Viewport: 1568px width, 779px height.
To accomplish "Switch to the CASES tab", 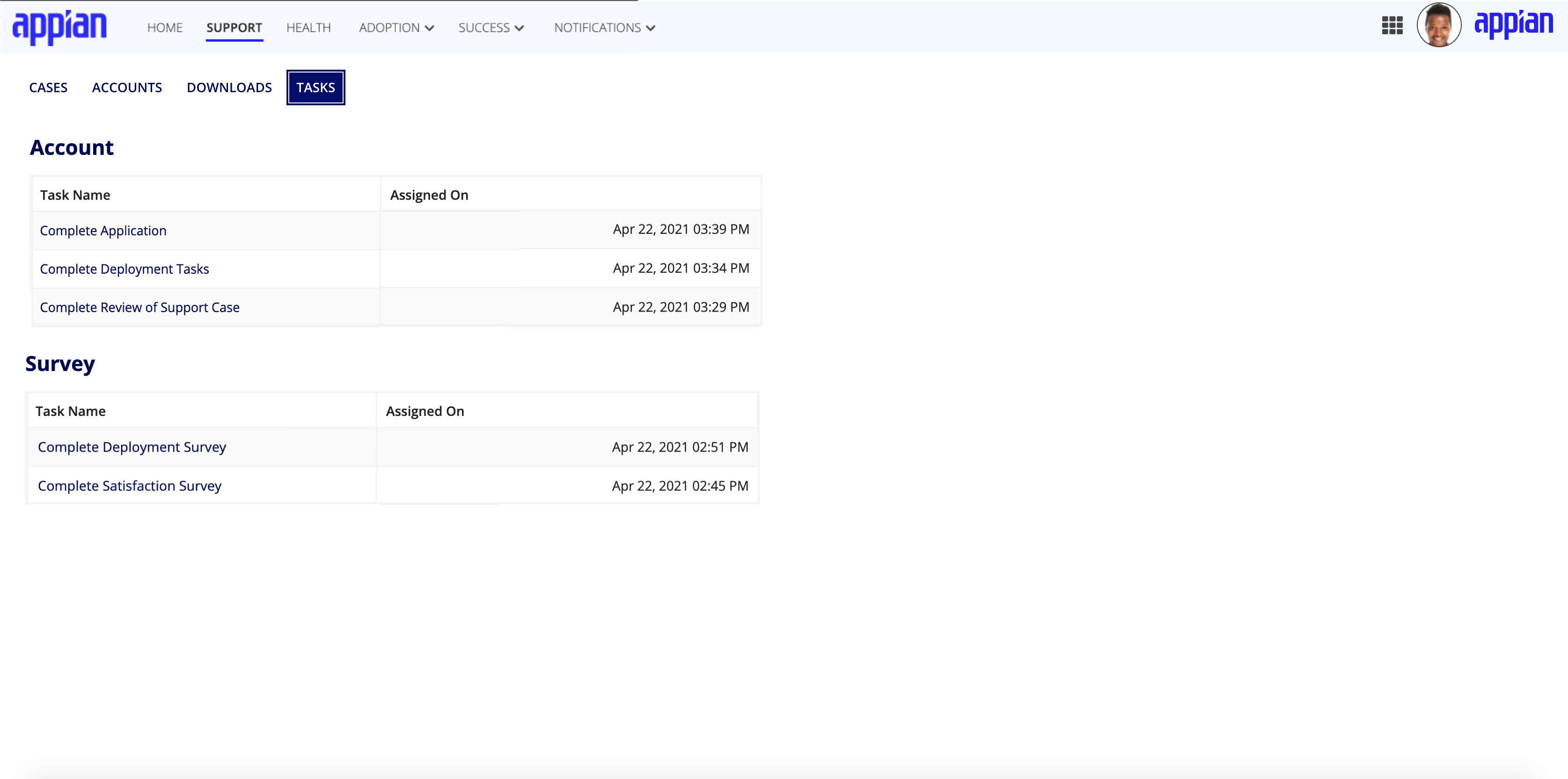I will (48, 87).
